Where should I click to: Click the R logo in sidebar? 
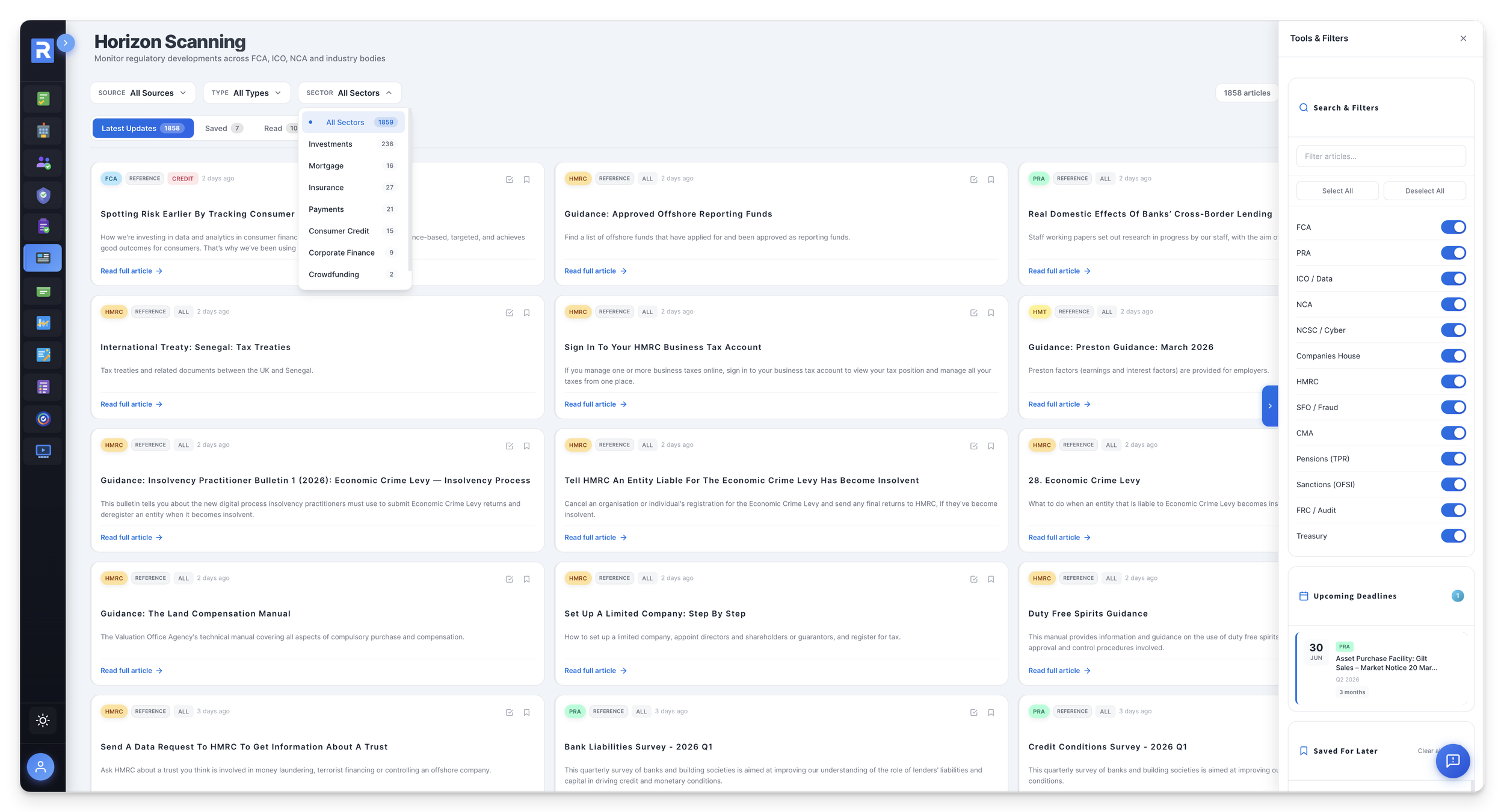(42, 51)
